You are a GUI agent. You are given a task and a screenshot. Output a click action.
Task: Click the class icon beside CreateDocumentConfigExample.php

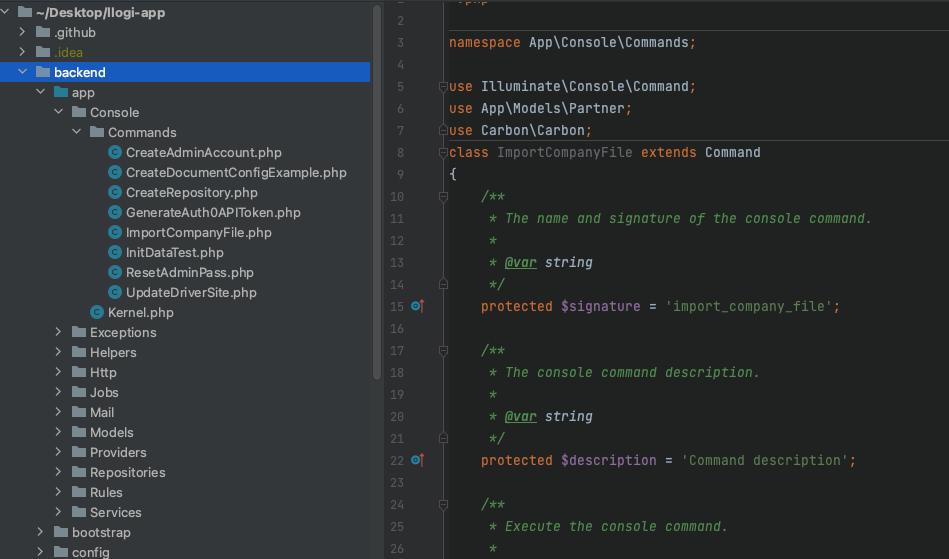pos(115,172)
